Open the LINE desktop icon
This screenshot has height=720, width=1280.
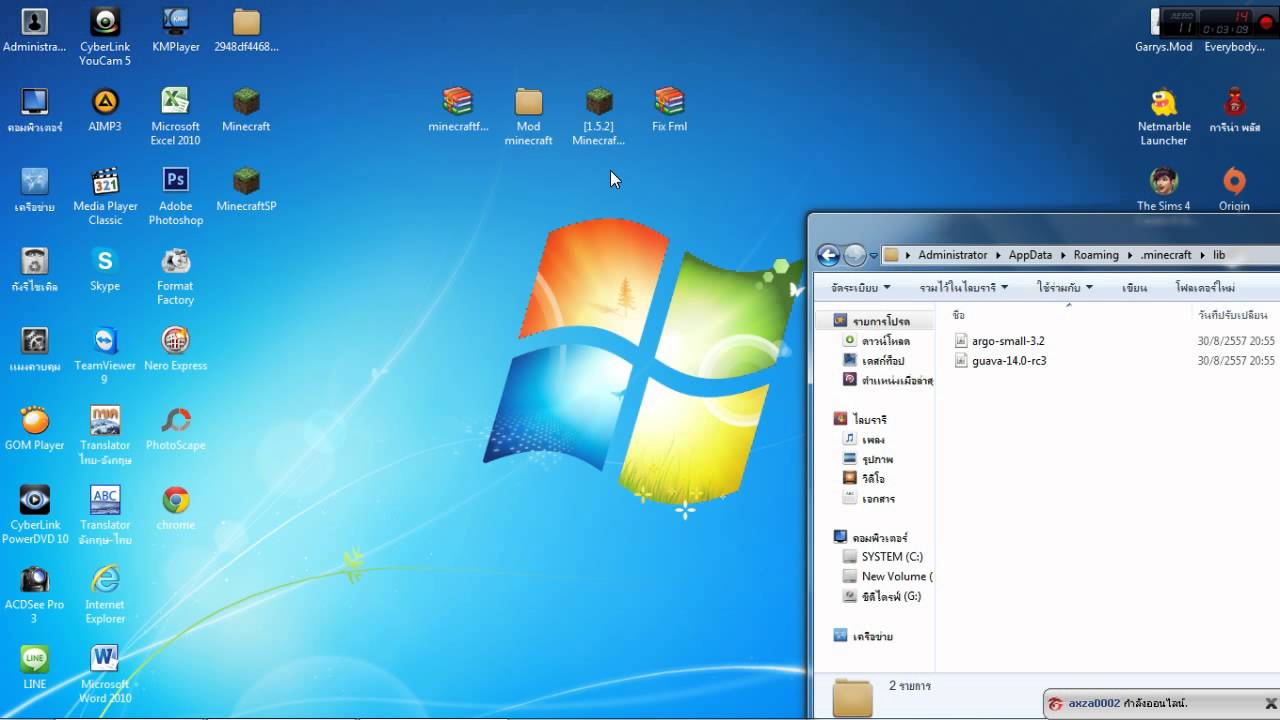35,667
